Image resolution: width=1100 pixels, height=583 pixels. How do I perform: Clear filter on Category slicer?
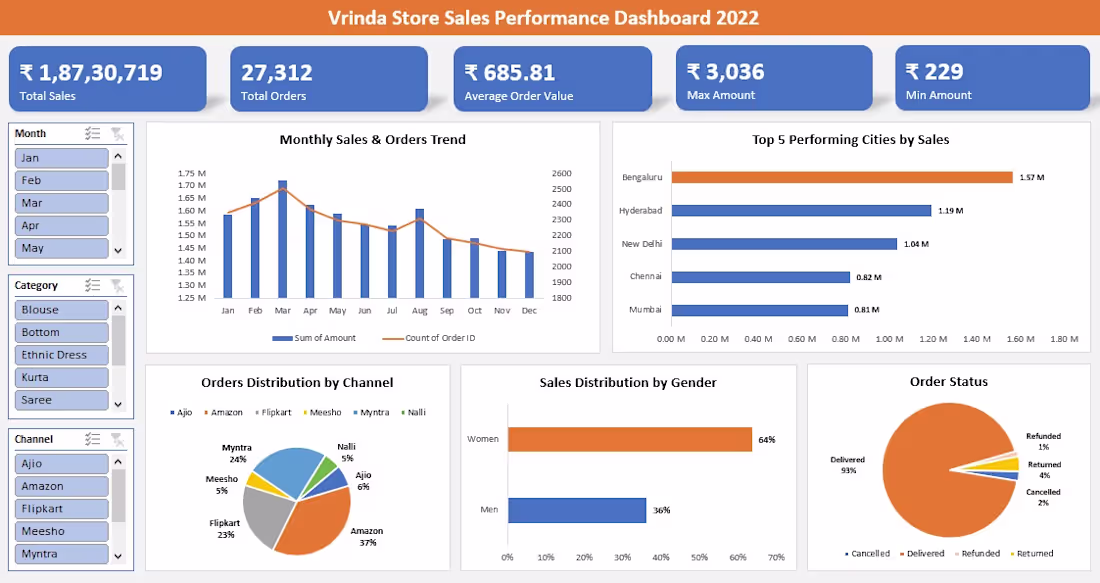[x=117, y=286]
